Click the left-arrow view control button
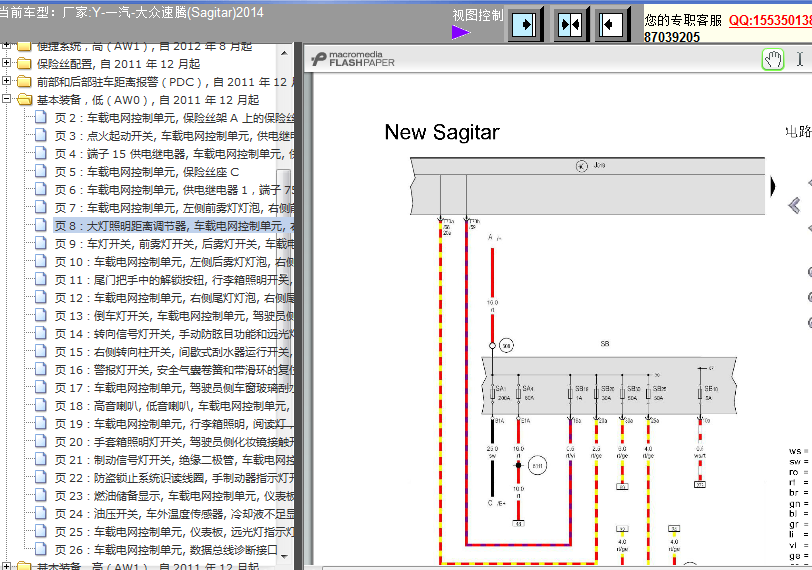The image size is (812, 570). pos(612,24)
